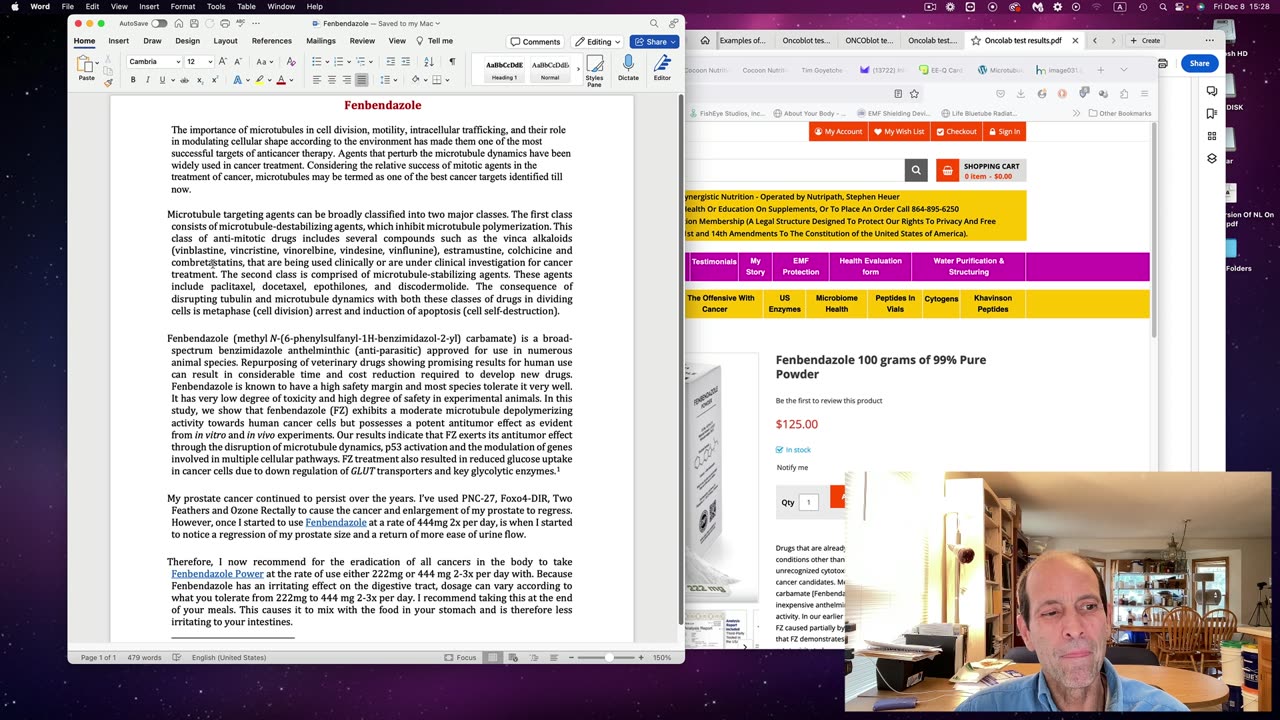Screen dimensions: 1280x720
Task: Apply the yellow text highlight color
Action: click(259, 80)
